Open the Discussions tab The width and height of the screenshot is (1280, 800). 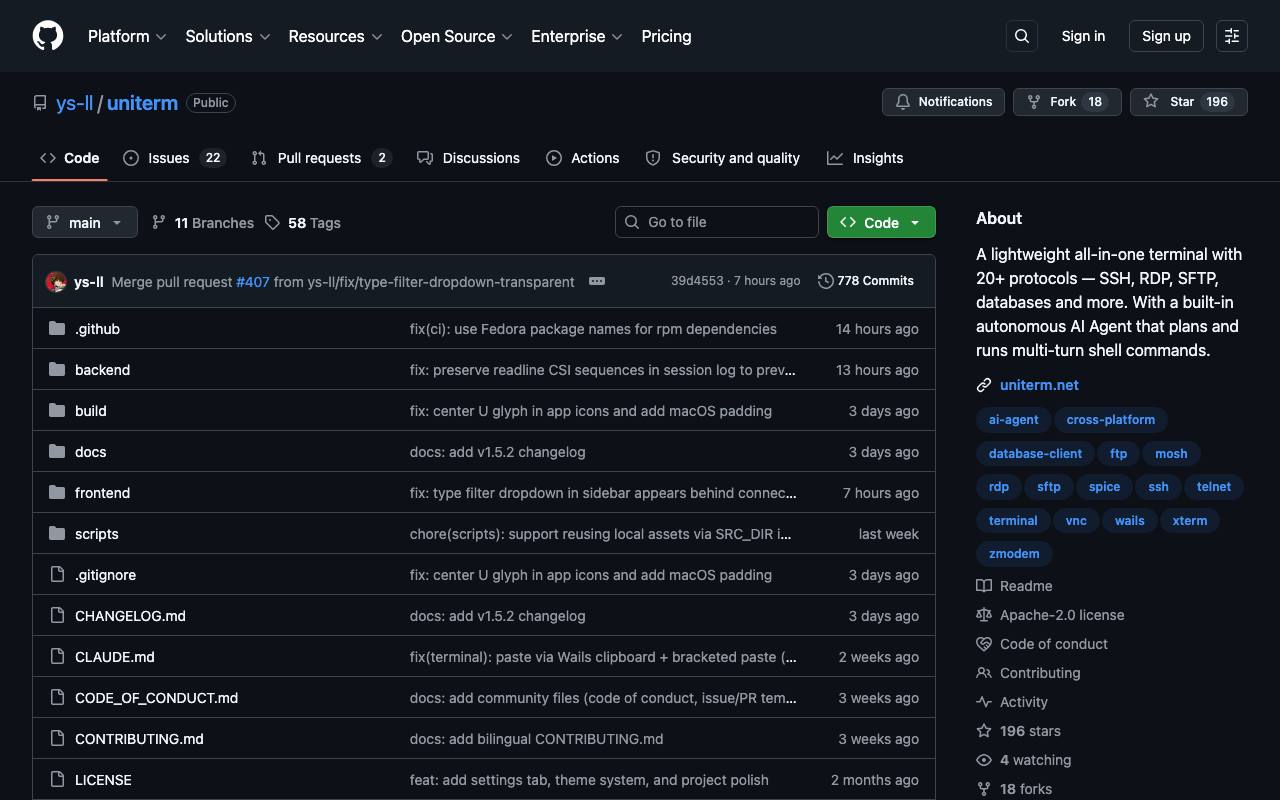(x=468, y=158)
